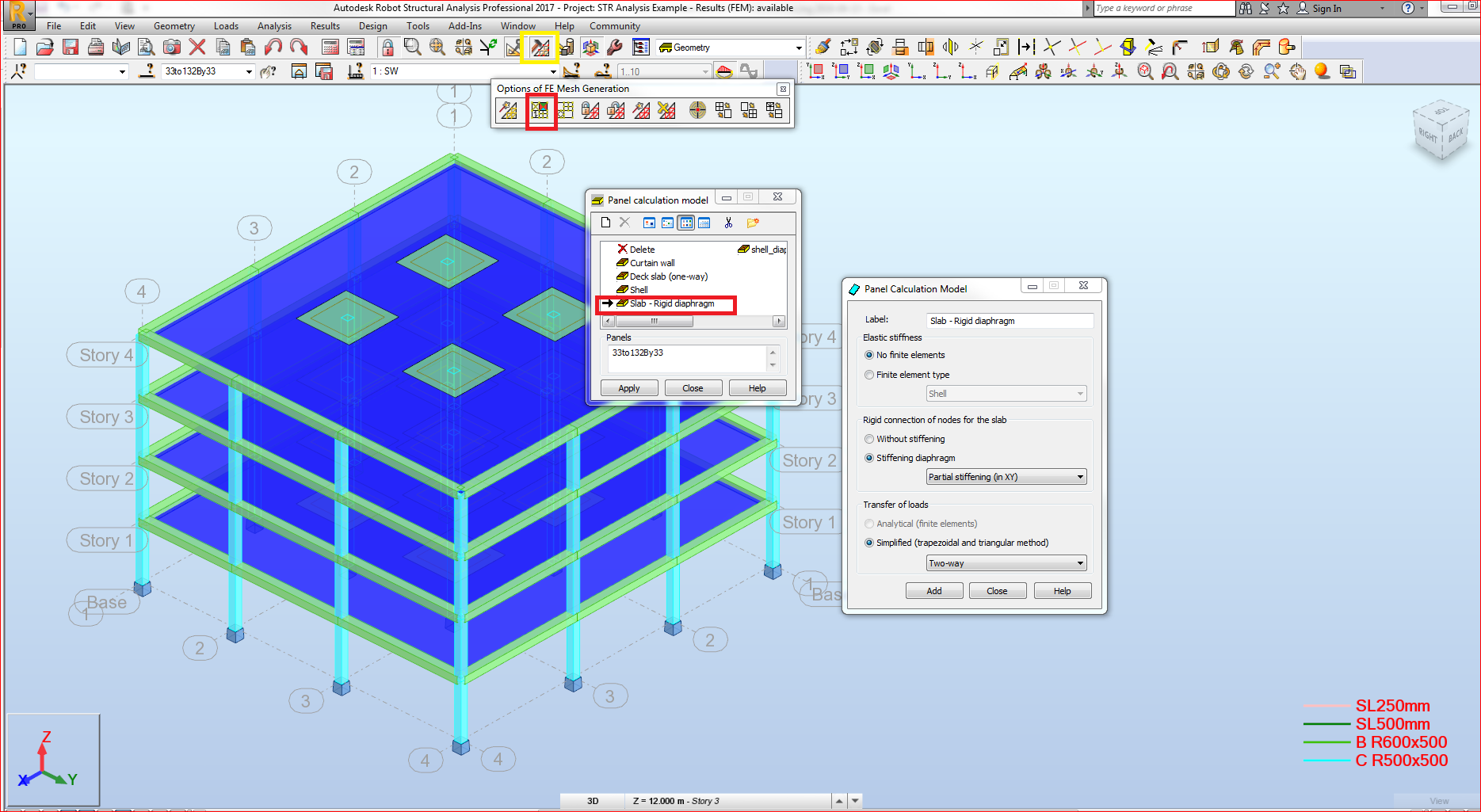The image size is (1481, 812).
Task: Open the Analysis menu
Action: pos(274,26)
